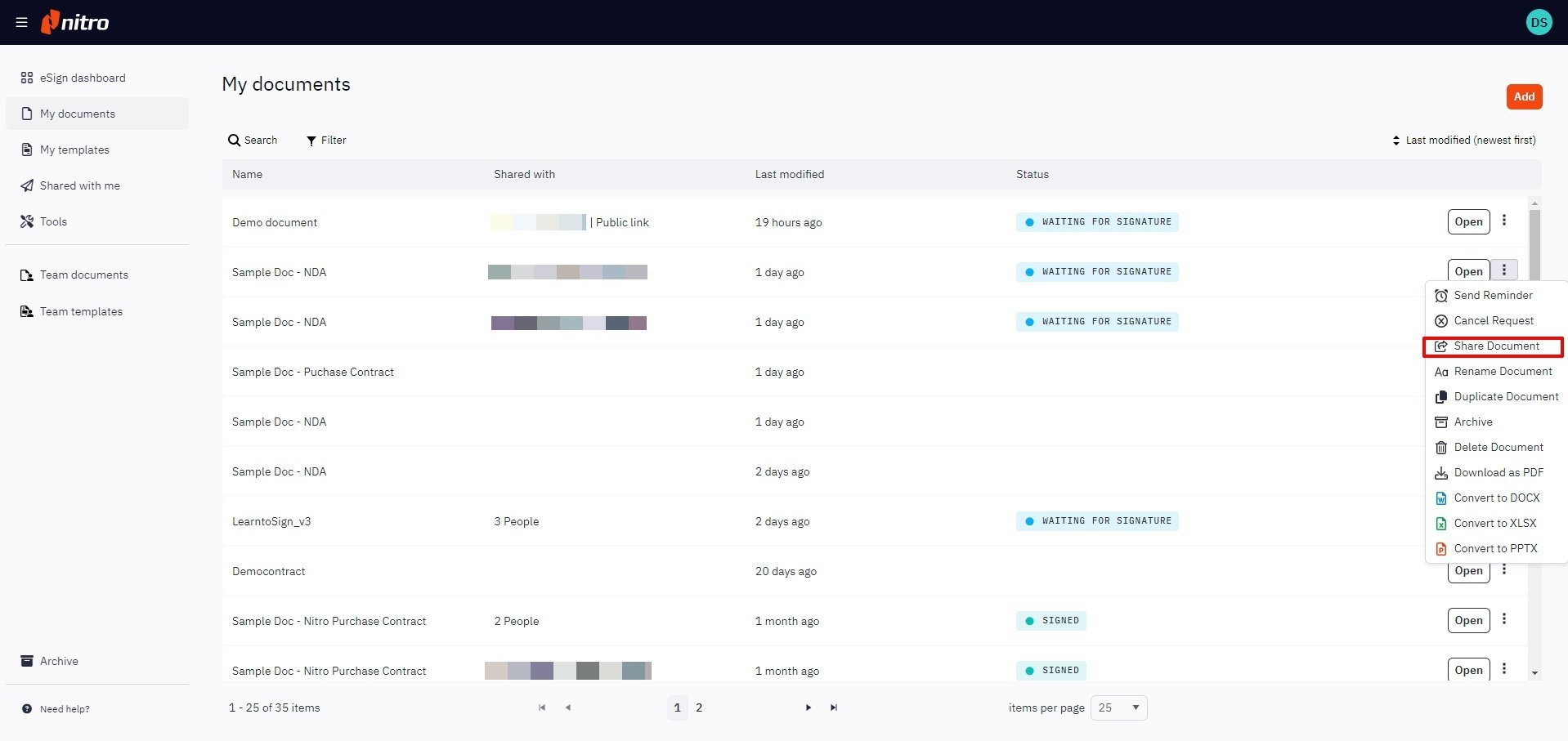The image size is (1568, 741).
Task: Navigate to My templates in sidebar
Action: click(74, 150)
